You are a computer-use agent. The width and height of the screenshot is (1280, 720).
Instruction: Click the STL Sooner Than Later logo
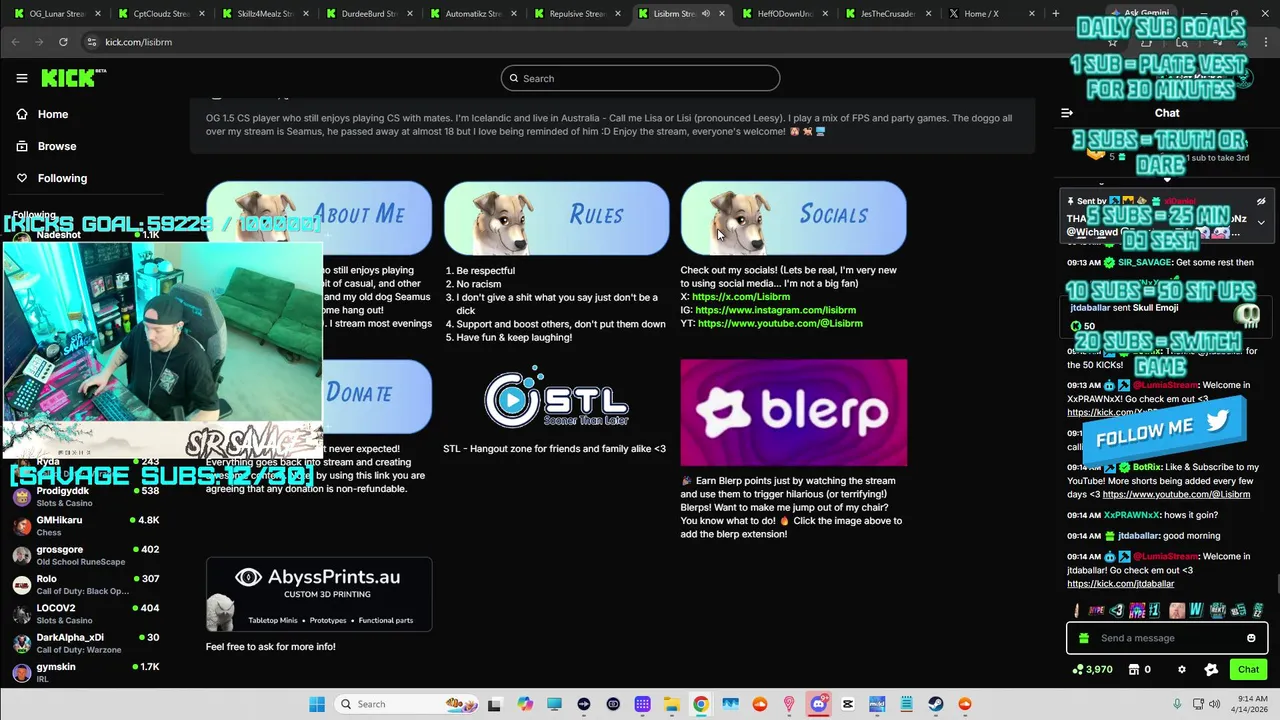(556, 398)
